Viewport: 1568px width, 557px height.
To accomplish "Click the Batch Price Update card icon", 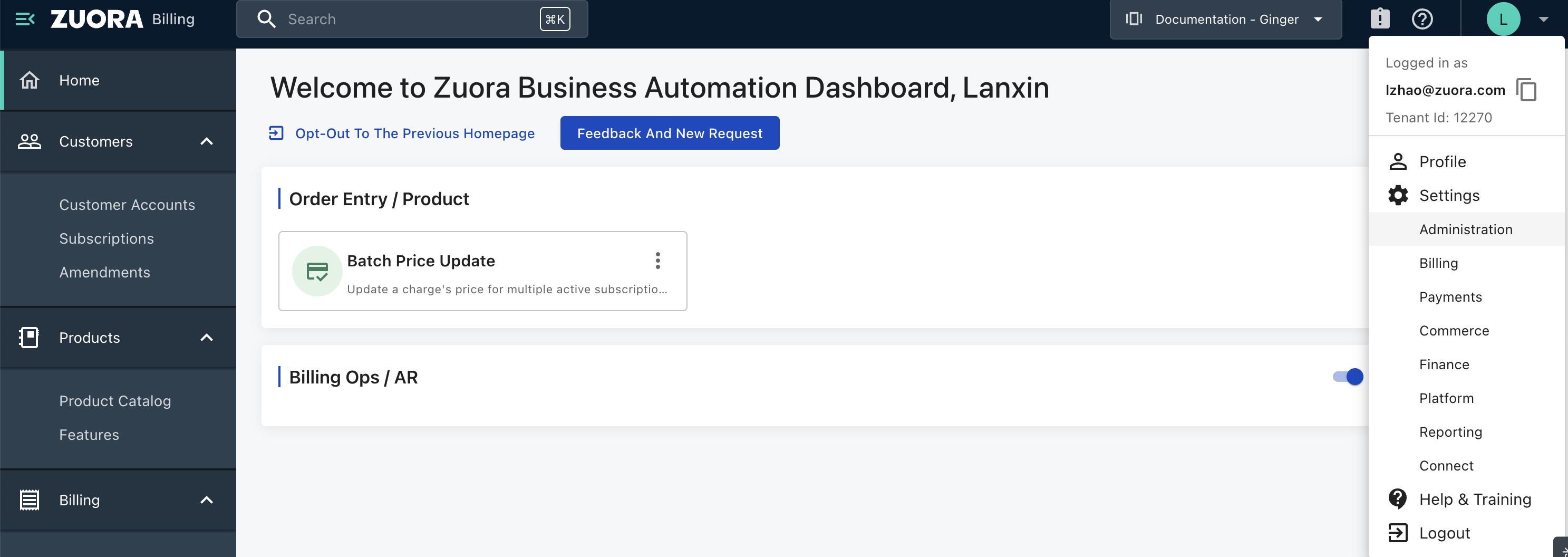I will [316, 271].
